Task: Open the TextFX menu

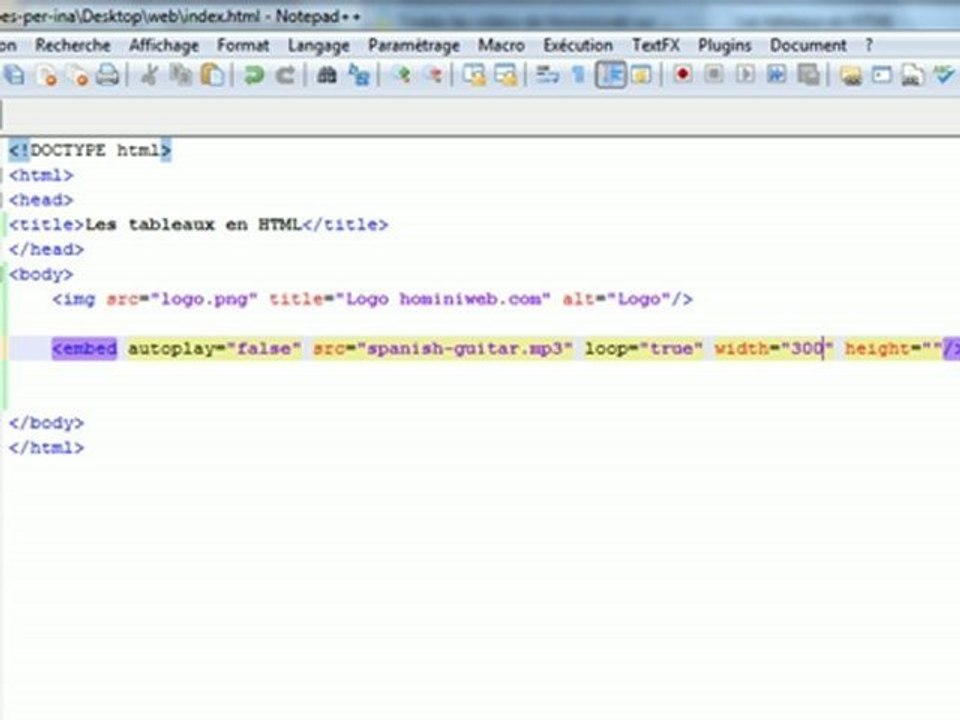Action: coord(656,45)
